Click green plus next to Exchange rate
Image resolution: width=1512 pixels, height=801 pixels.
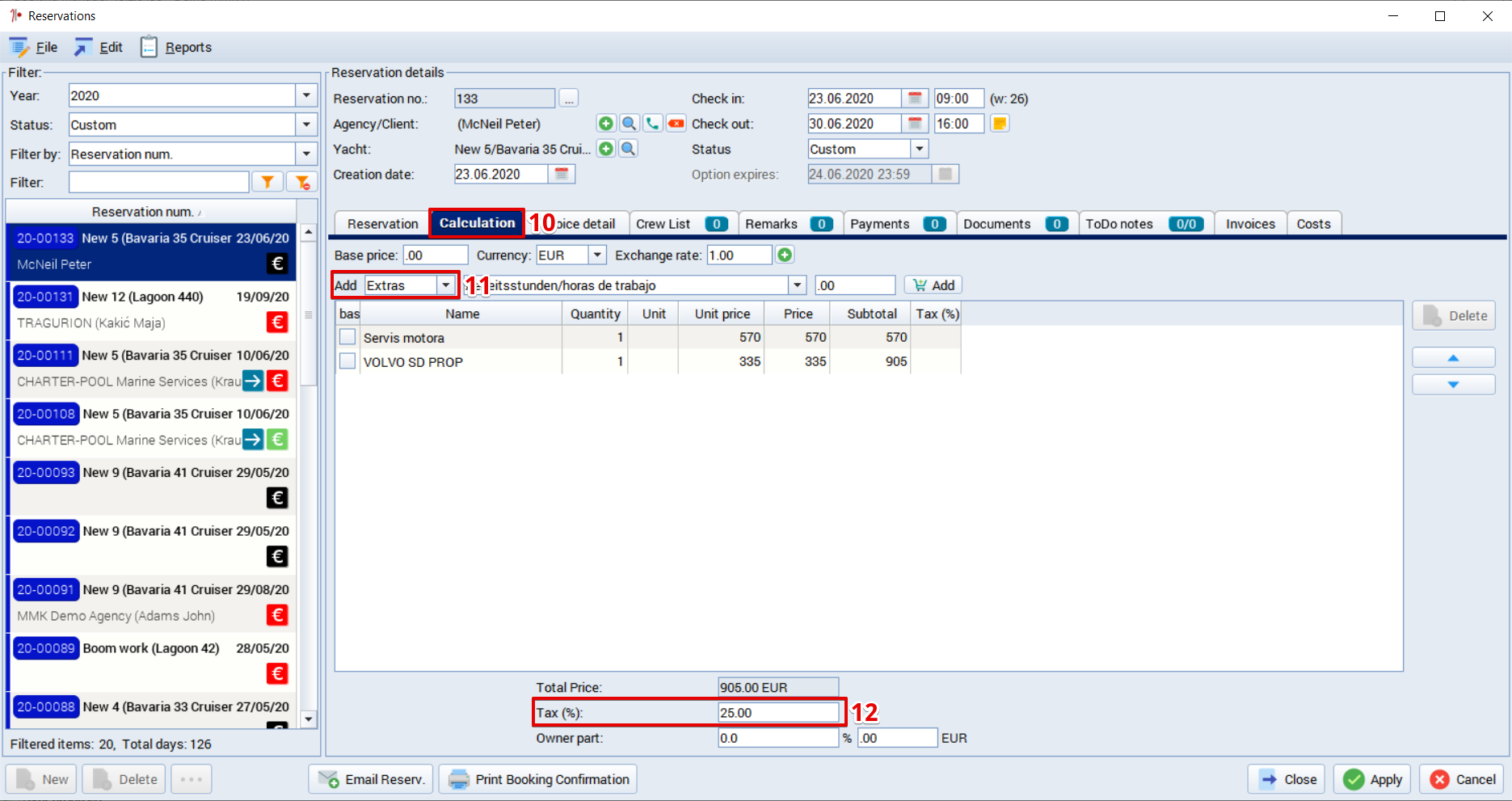pos(784,255)
